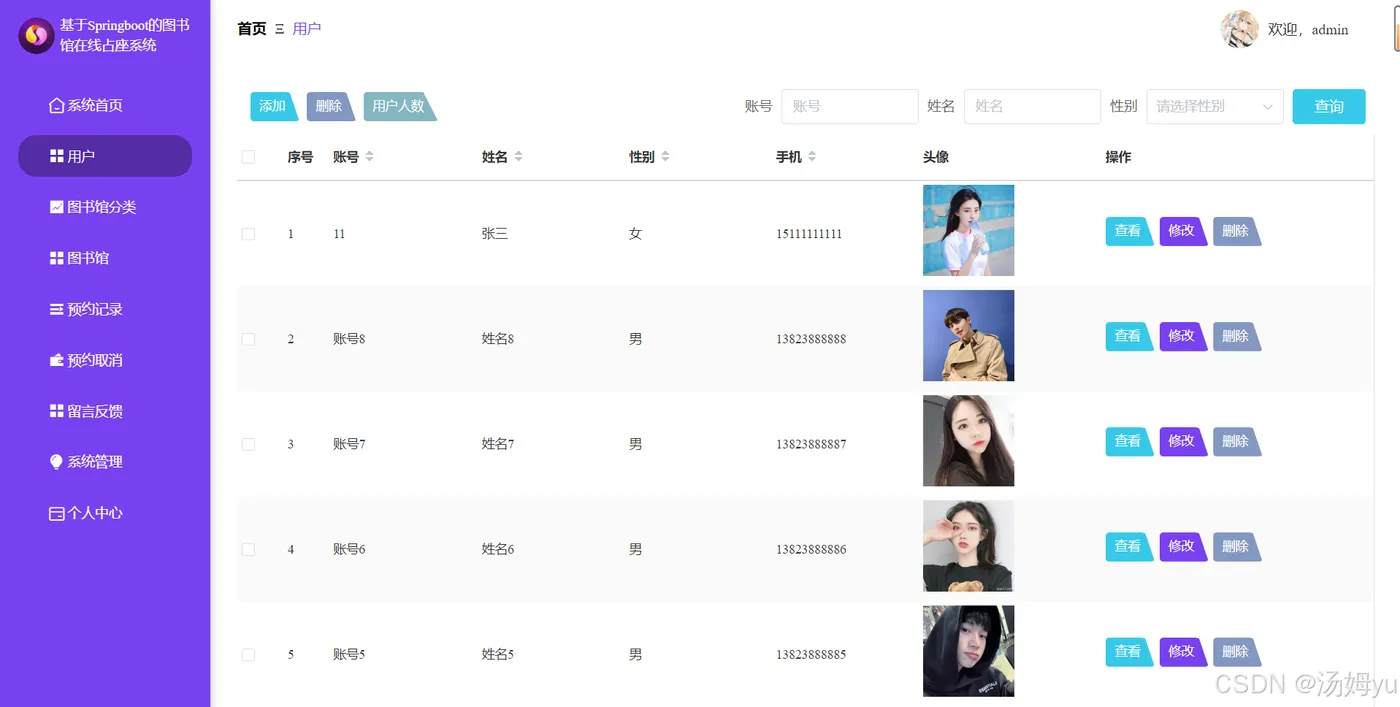
Task: Open the 性别 filter dropdown
Action: (1214, 106)
